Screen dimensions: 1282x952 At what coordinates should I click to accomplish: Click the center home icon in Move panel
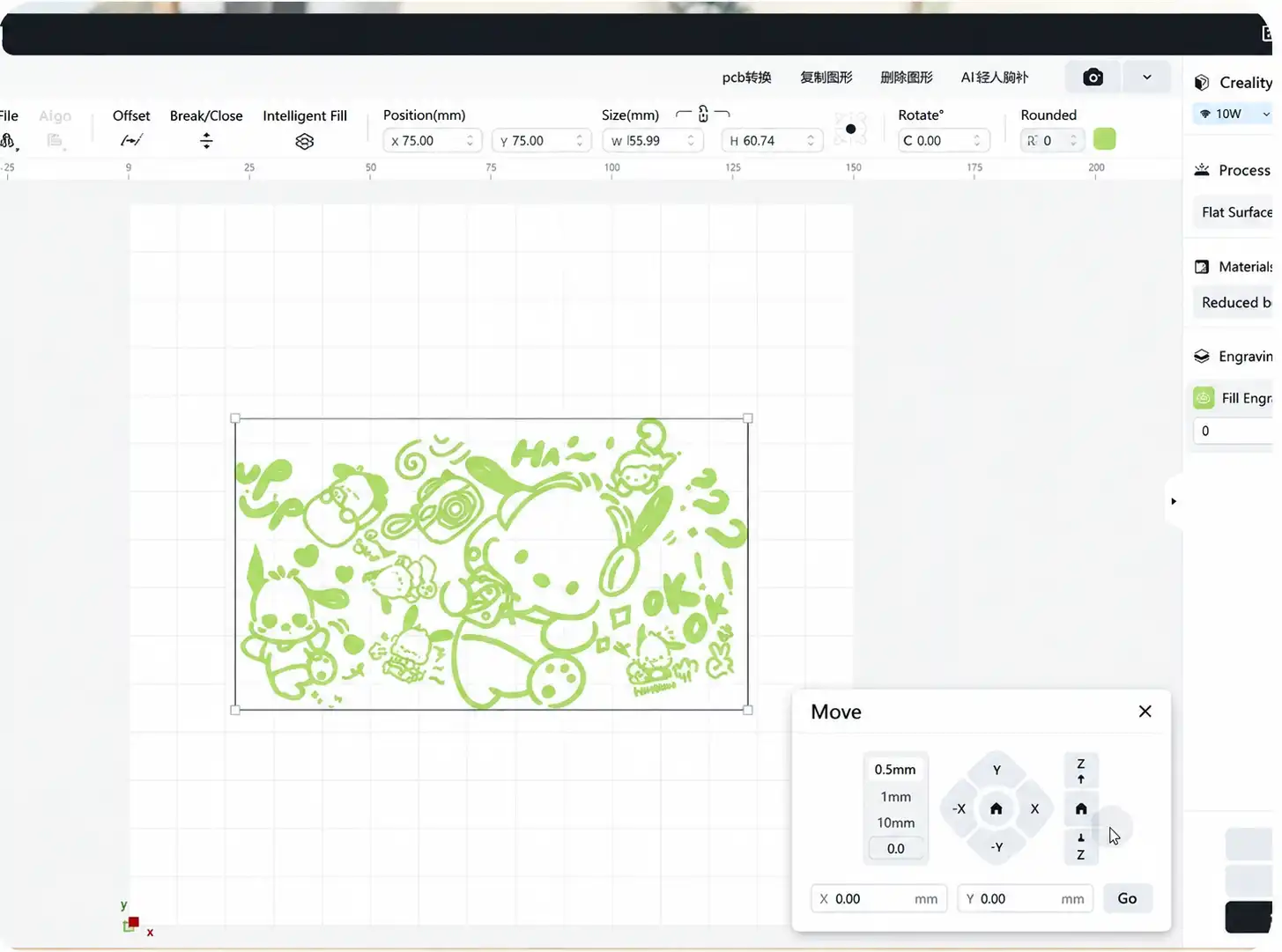click(997, 808)
